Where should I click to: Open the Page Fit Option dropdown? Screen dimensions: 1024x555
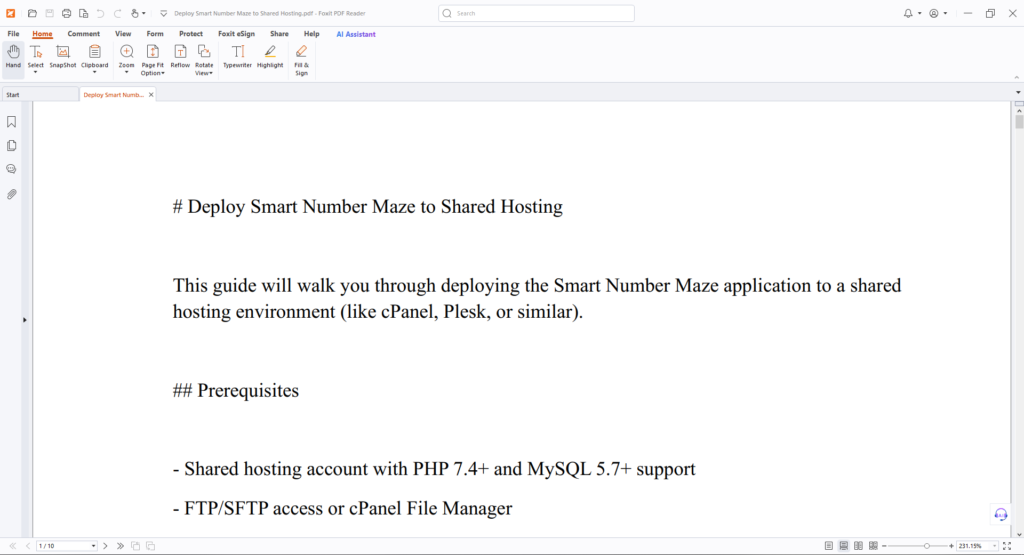tap(152, 73)
